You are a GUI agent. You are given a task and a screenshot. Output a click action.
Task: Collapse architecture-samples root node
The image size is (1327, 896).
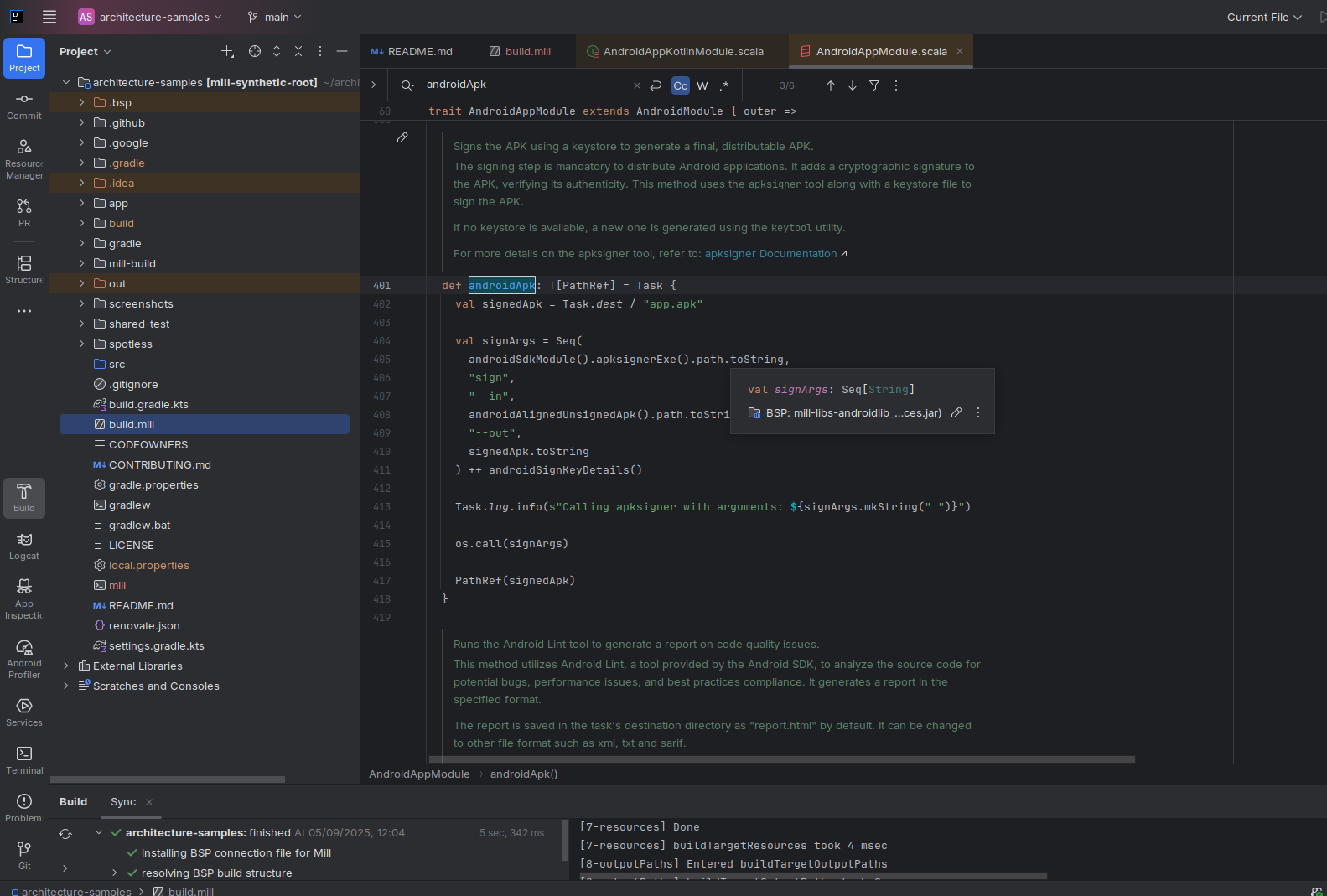tap(66, 82)
